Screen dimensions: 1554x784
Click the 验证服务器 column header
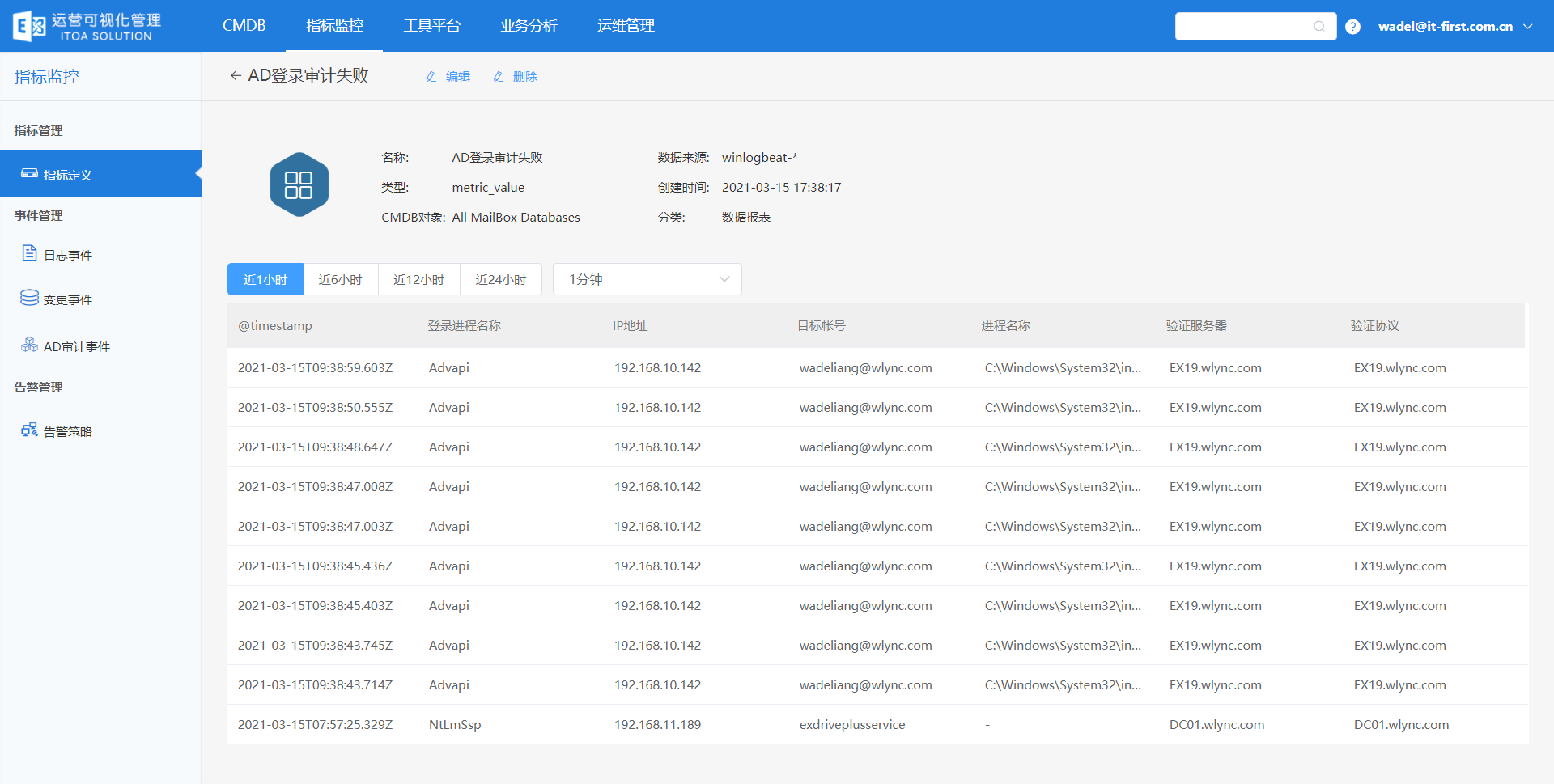point(1196,325)
